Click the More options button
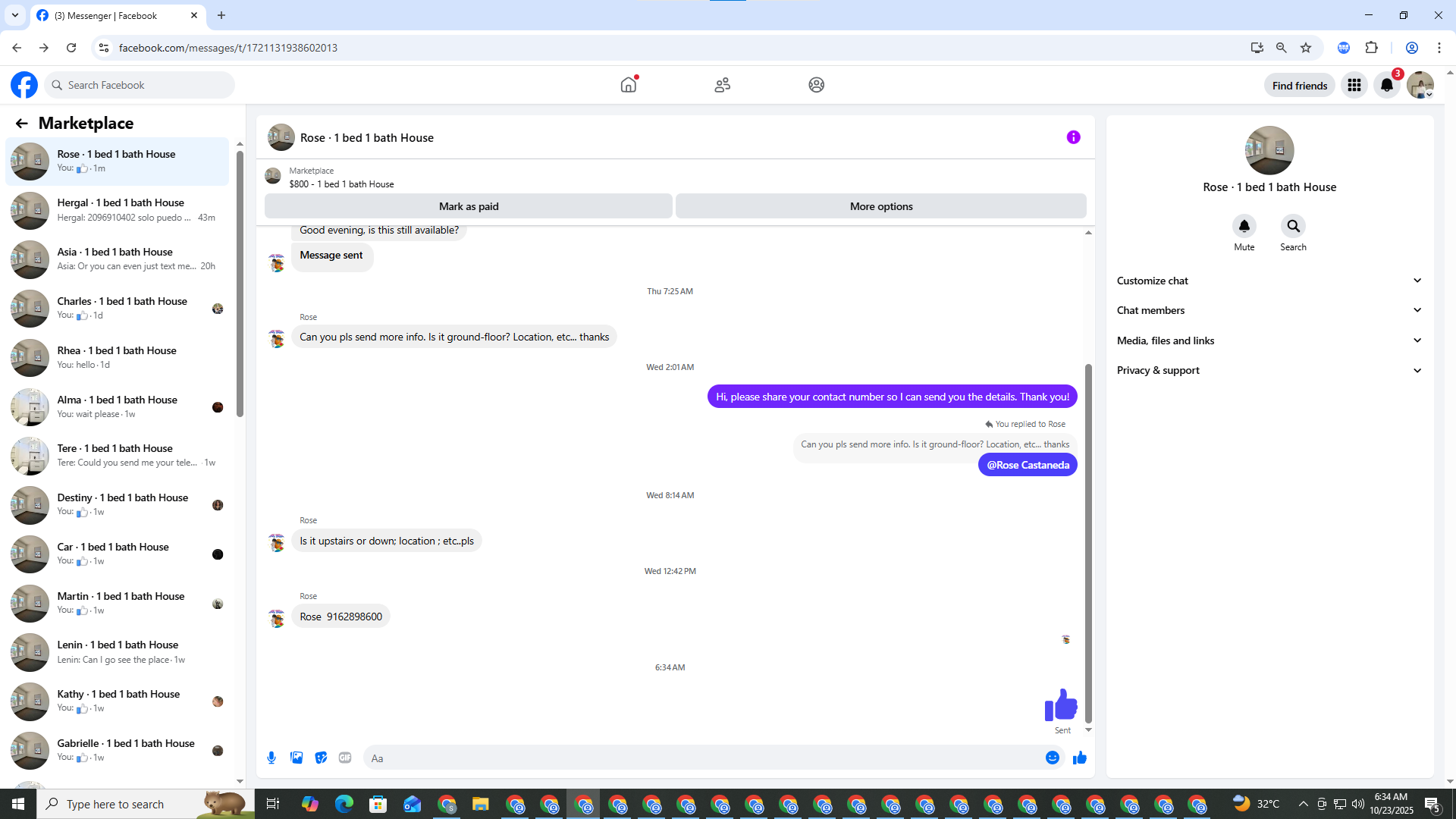1456x819 pixels. point(880,206)
